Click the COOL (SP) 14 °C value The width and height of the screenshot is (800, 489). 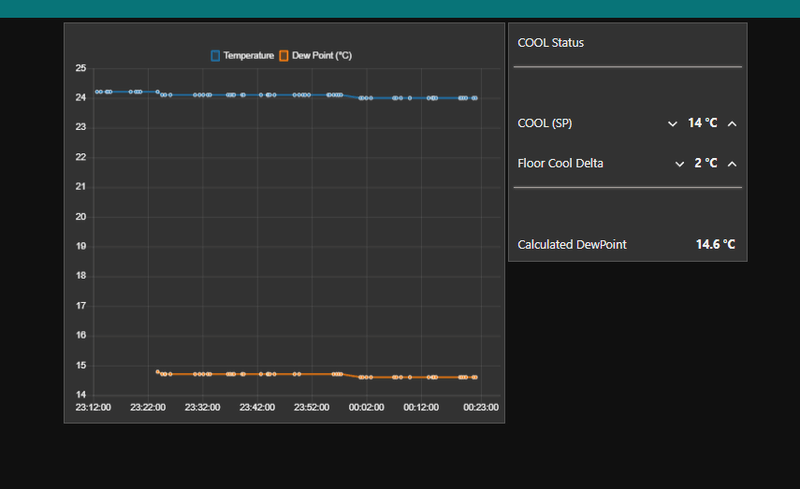coord(702,123)
